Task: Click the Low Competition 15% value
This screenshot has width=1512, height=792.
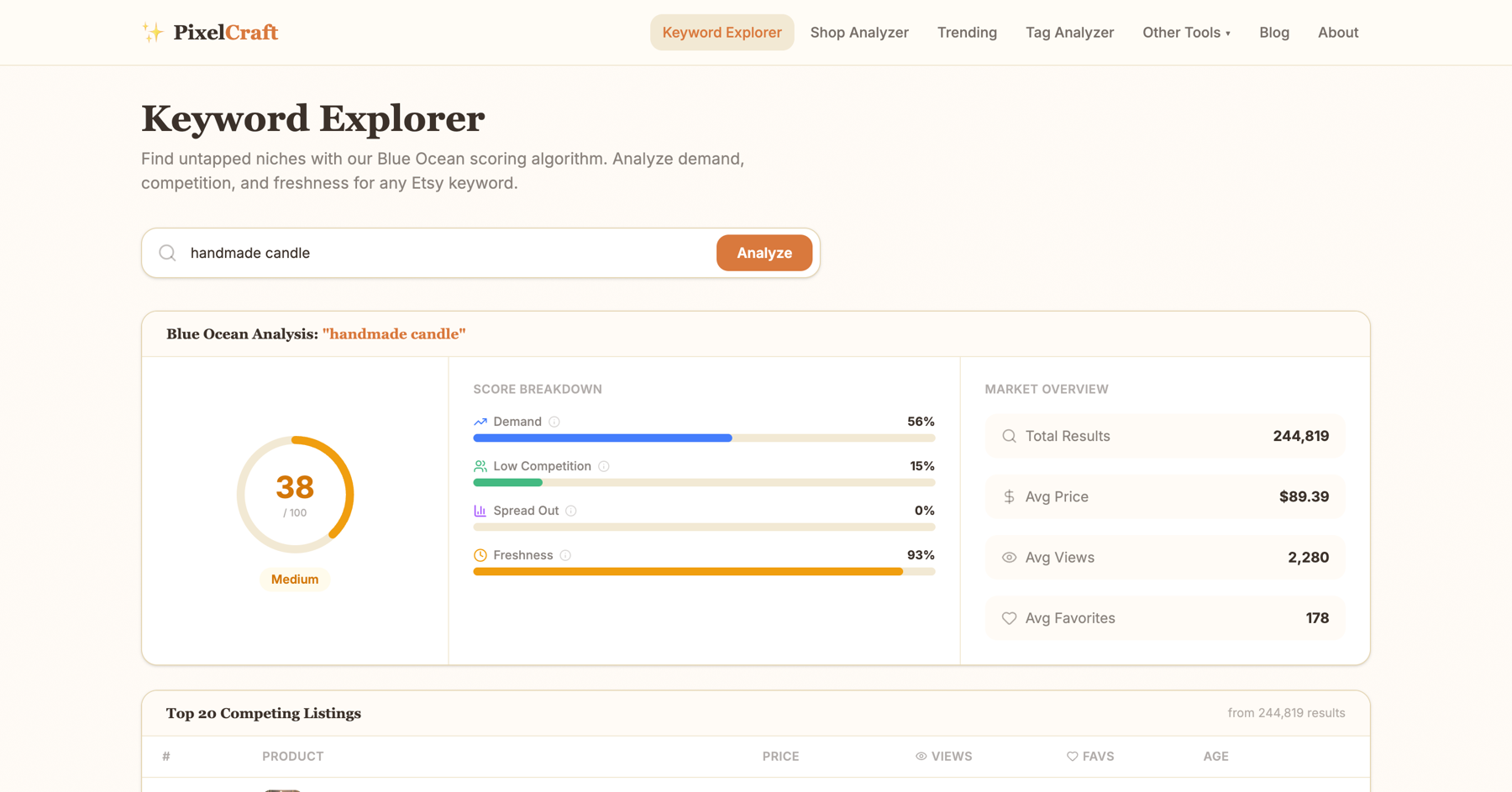Action: [922, 466]
